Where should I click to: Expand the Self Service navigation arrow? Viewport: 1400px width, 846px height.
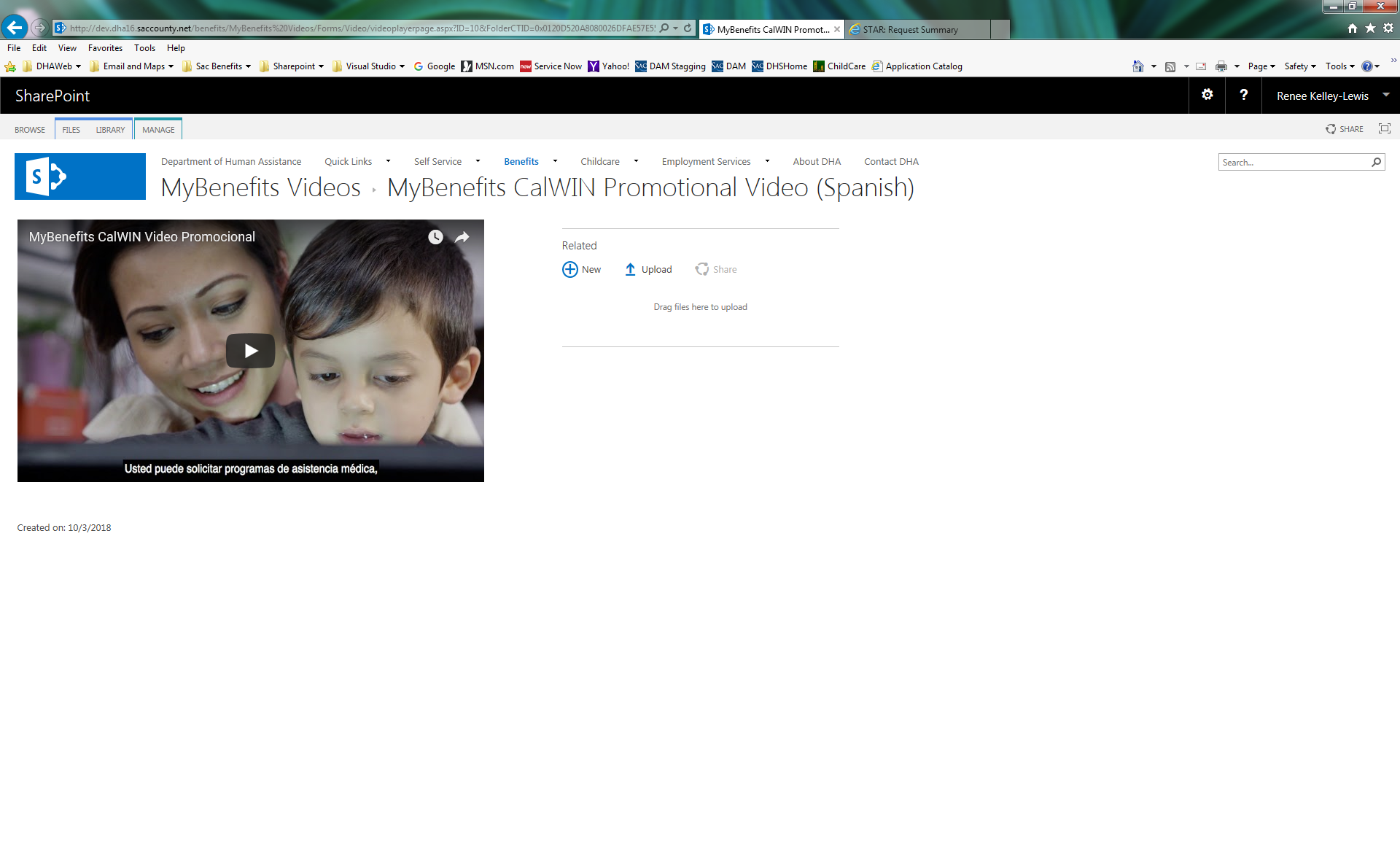pyautogui.click(x=478, y=161)
